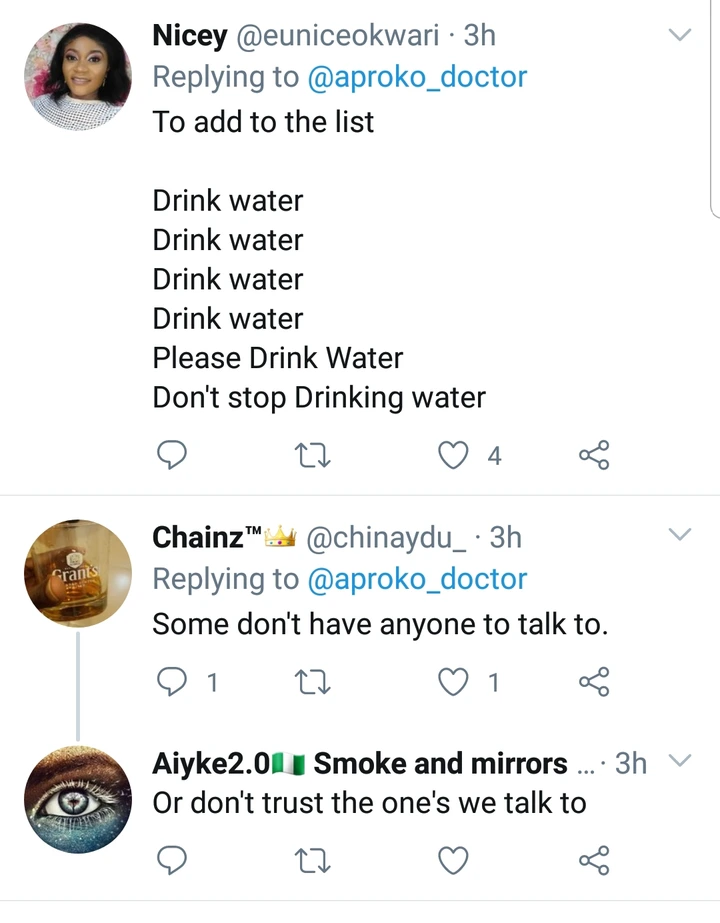This screenshot has width=720, height=923.
Task: Open @aproko_doctor link in Nicey's reply
Action: [x=417, y=78]
